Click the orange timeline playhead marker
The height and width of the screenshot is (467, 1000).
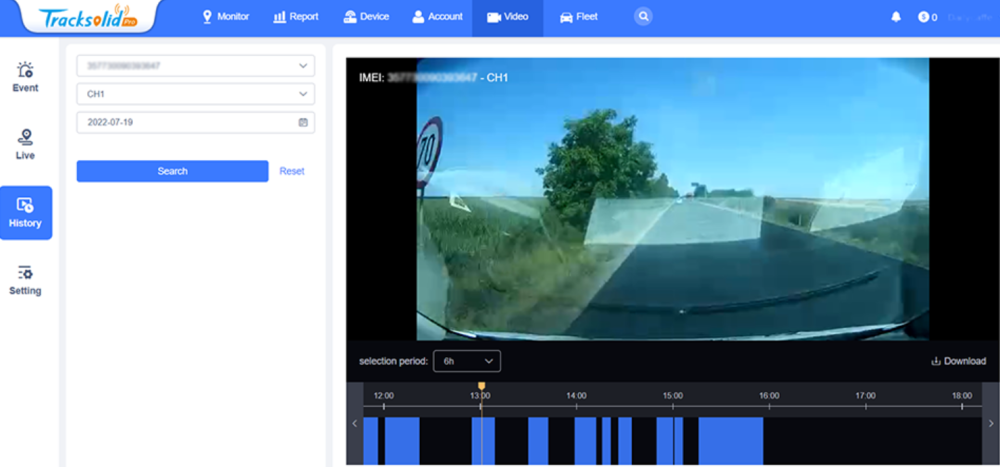pos(481,386)
